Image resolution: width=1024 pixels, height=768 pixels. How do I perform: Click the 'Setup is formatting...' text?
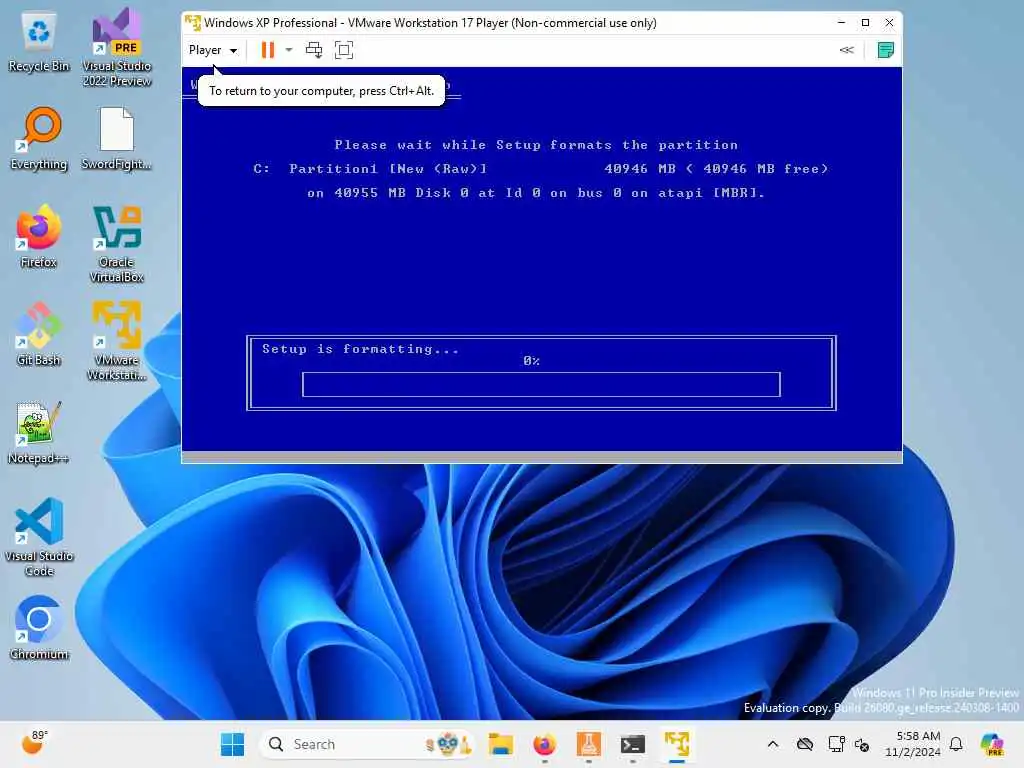pyautogui.click(x=360, y=349)
